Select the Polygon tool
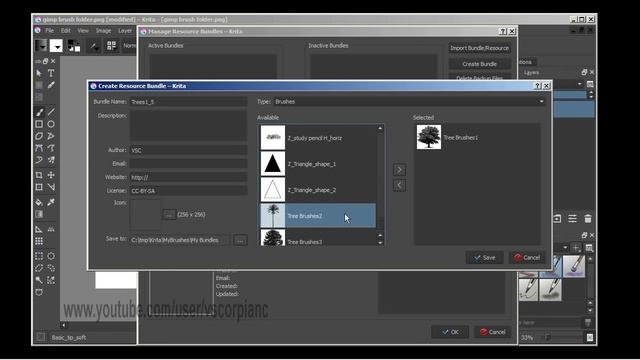The height and width of the screenshot is (360, 640). click(39, 136)
